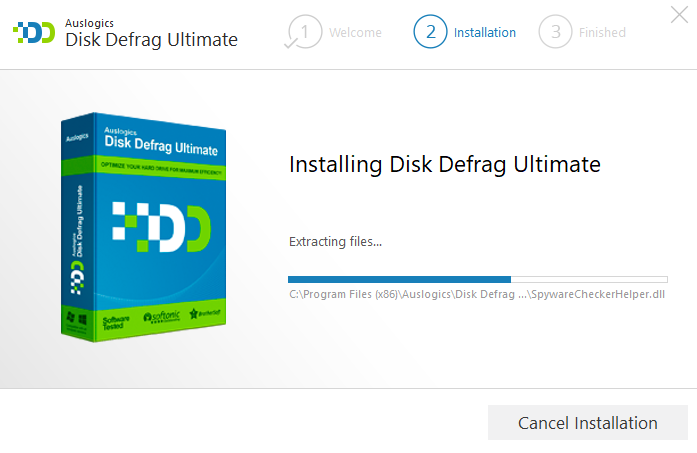The image size is (697, 453).
Task: Select the Finished step label
Action: pyautogui.click(x=602, y=33)
